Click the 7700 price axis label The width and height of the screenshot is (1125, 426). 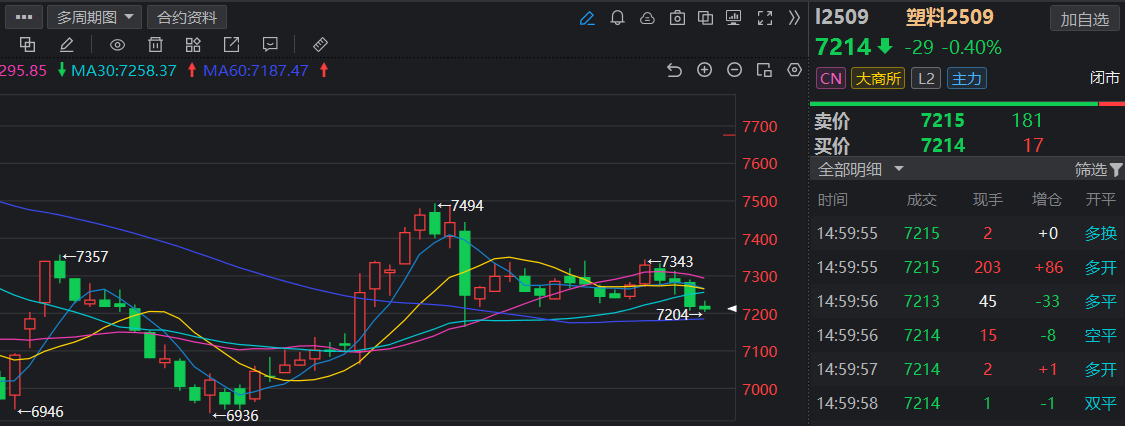(x=760, y=127)
